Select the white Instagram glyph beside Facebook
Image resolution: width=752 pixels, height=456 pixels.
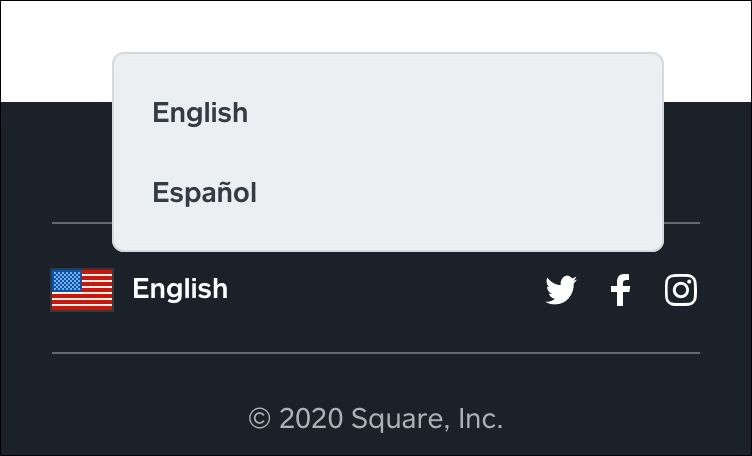point(681,290)
